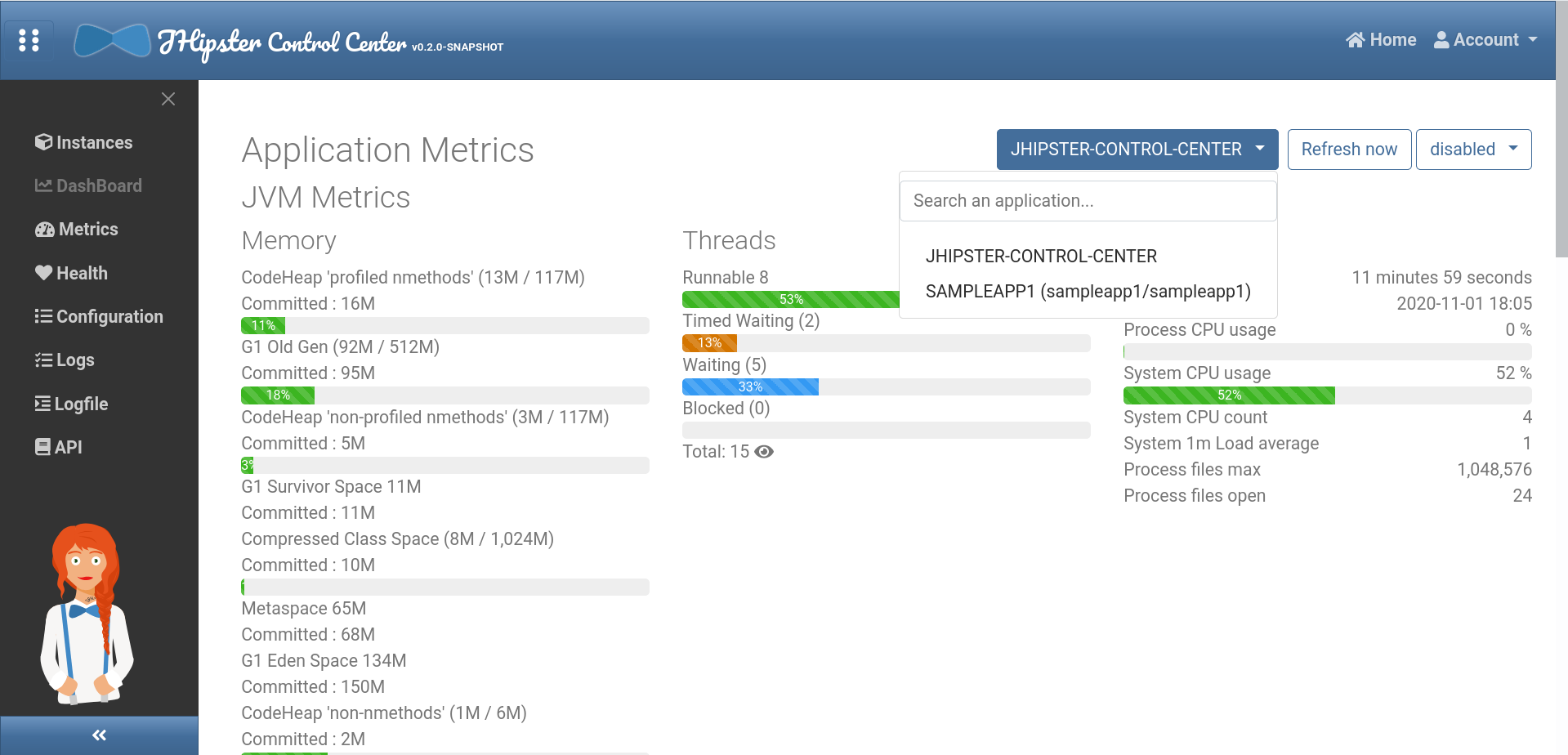Click 'G1 Eden Space 134M' label
This screenshot has height=755, width=1568.
coord(324,661)
